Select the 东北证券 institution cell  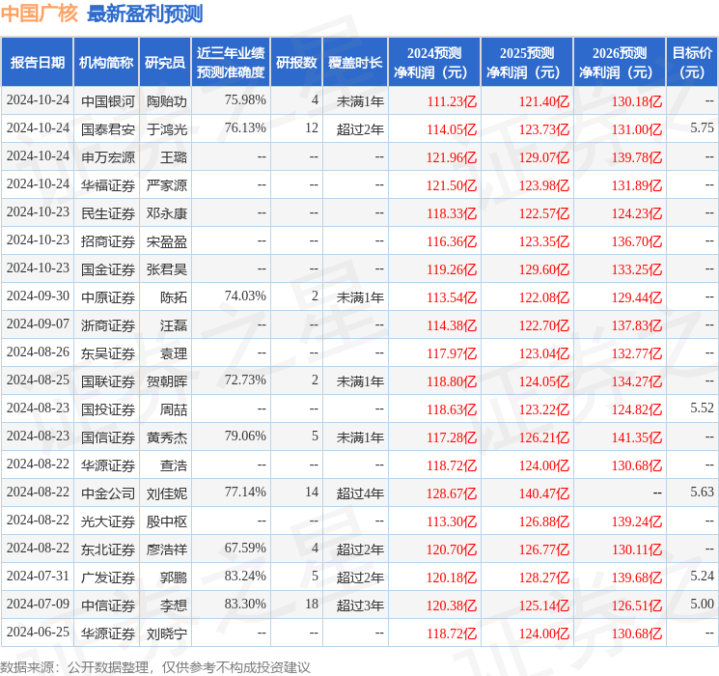click(x=108, y=549)
